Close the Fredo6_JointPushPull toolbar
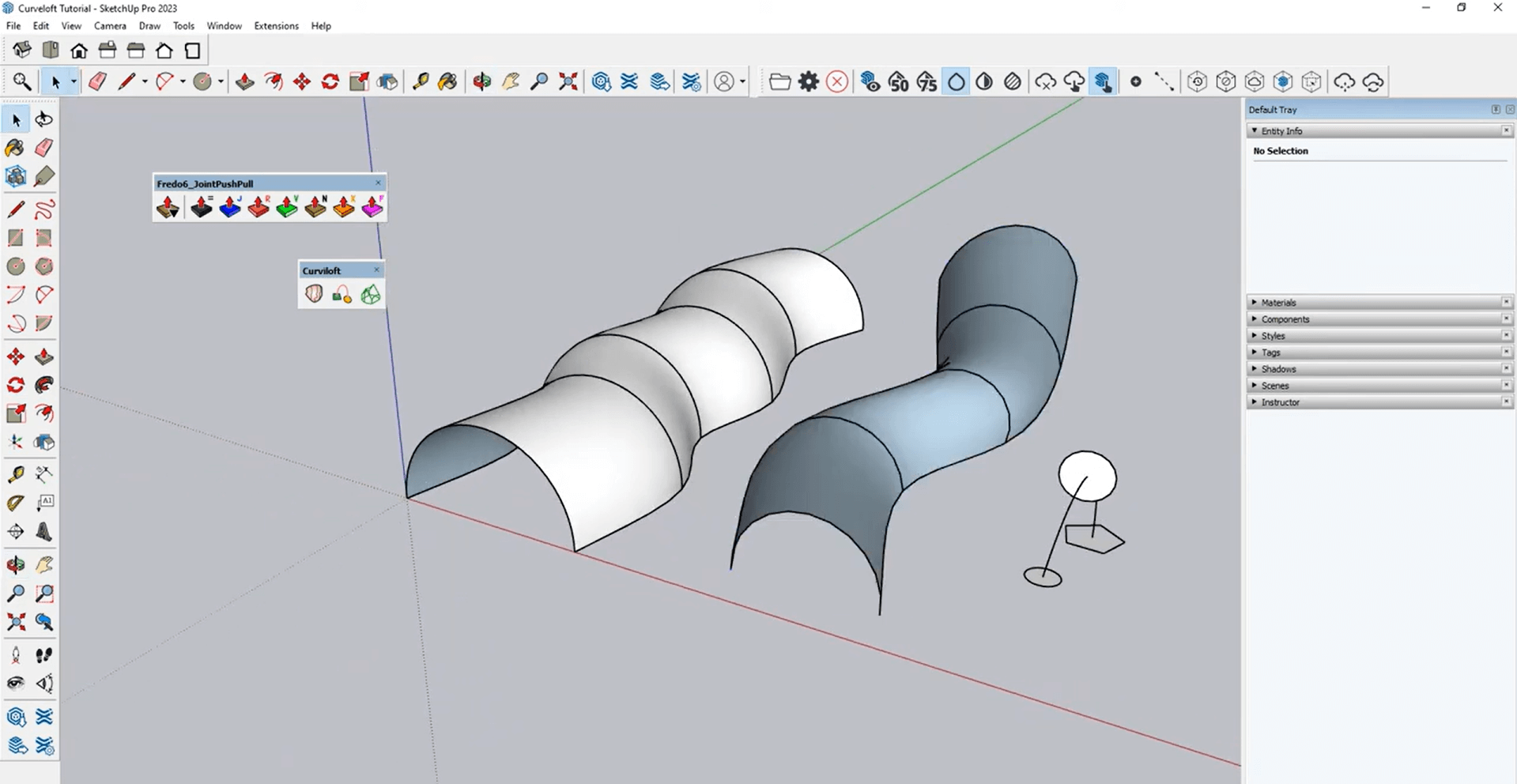1517x784 pixels. point(378,183)
